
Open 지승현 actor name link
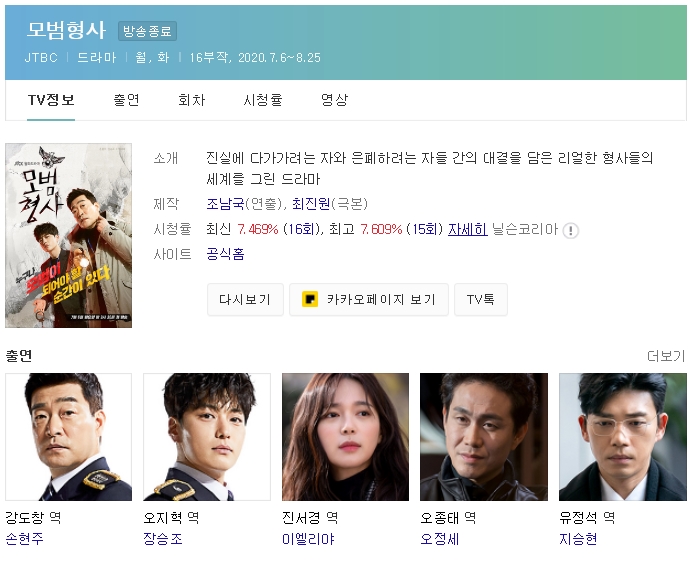coord(579,539)
